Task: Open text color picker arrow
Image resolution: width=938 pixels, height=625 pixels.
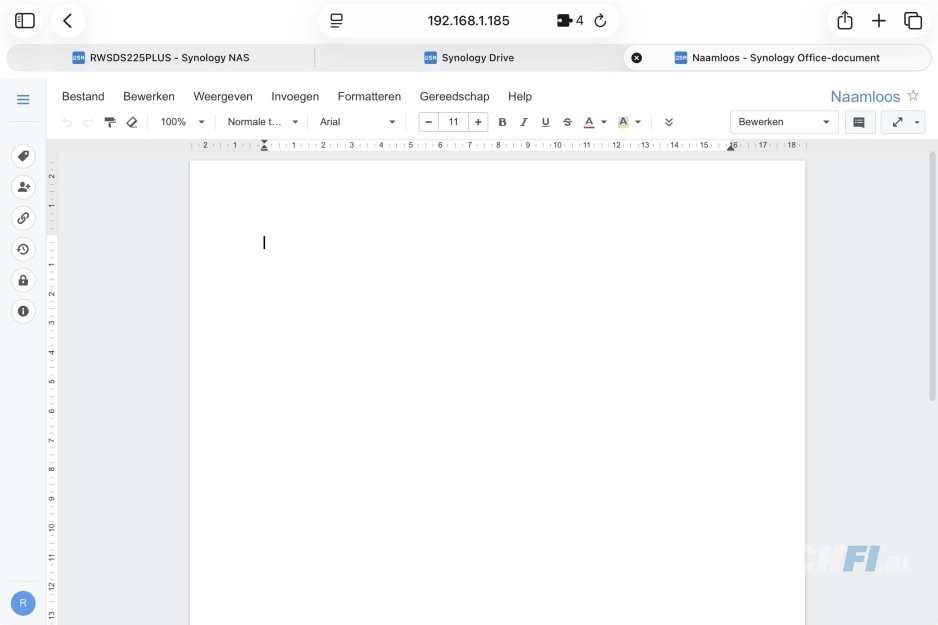Action: 604,122
